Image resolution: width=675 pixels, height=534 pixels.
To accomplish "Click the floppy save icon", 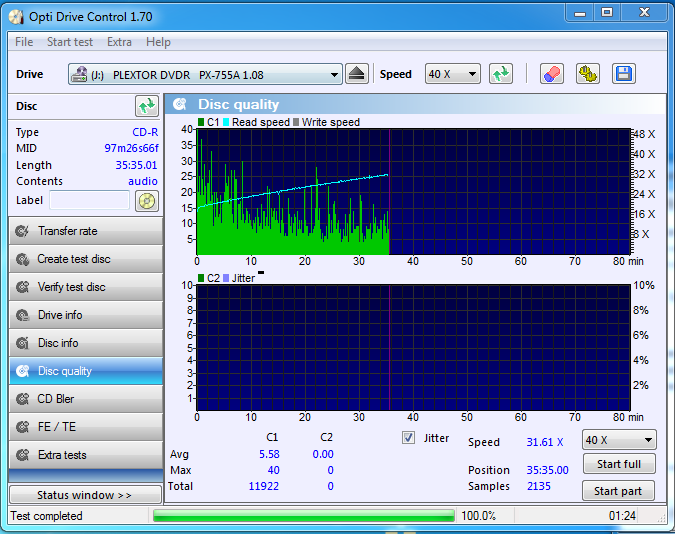I will coord(624,74).
